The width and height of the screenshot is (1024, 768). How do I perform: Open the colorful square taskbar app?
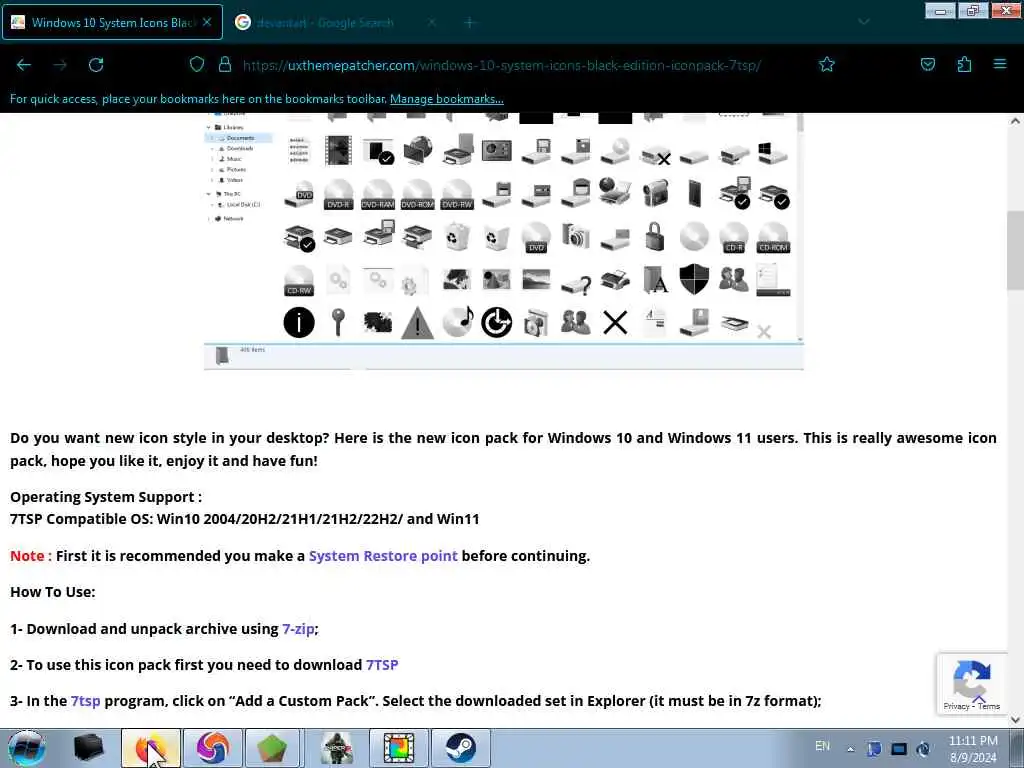pyautogui.click(x=399, y=748)
